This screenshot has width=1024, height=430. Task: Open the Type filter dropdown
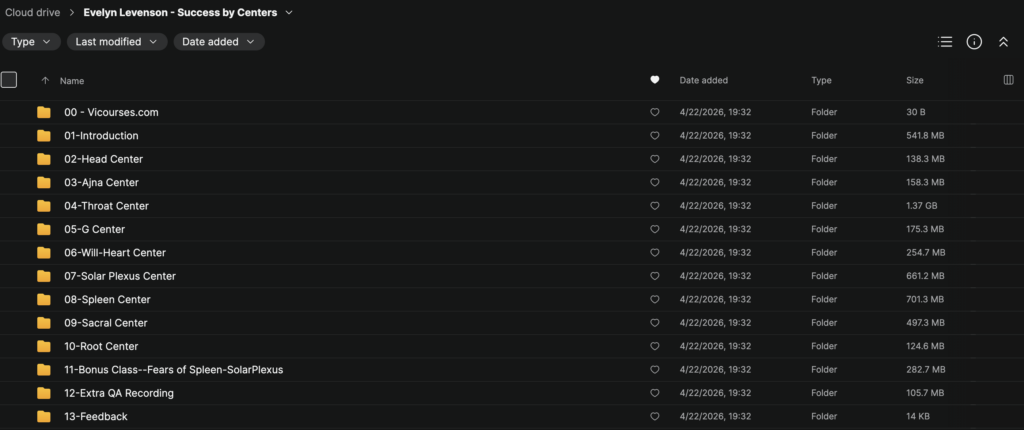click(31, 42)
